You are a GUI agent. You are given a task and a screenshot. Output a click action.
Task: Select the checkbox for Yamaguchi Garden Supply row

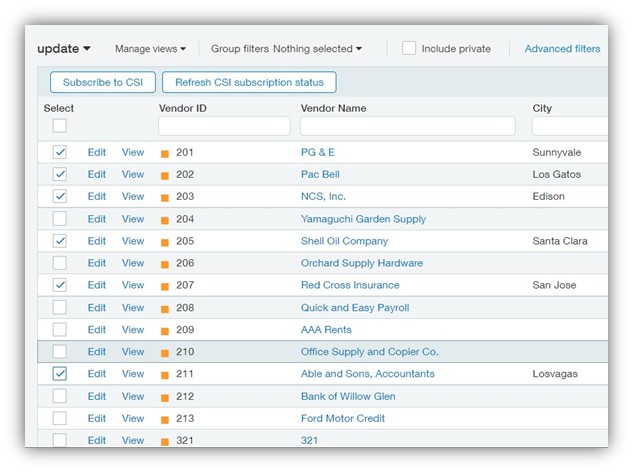(x=60, y=219)
